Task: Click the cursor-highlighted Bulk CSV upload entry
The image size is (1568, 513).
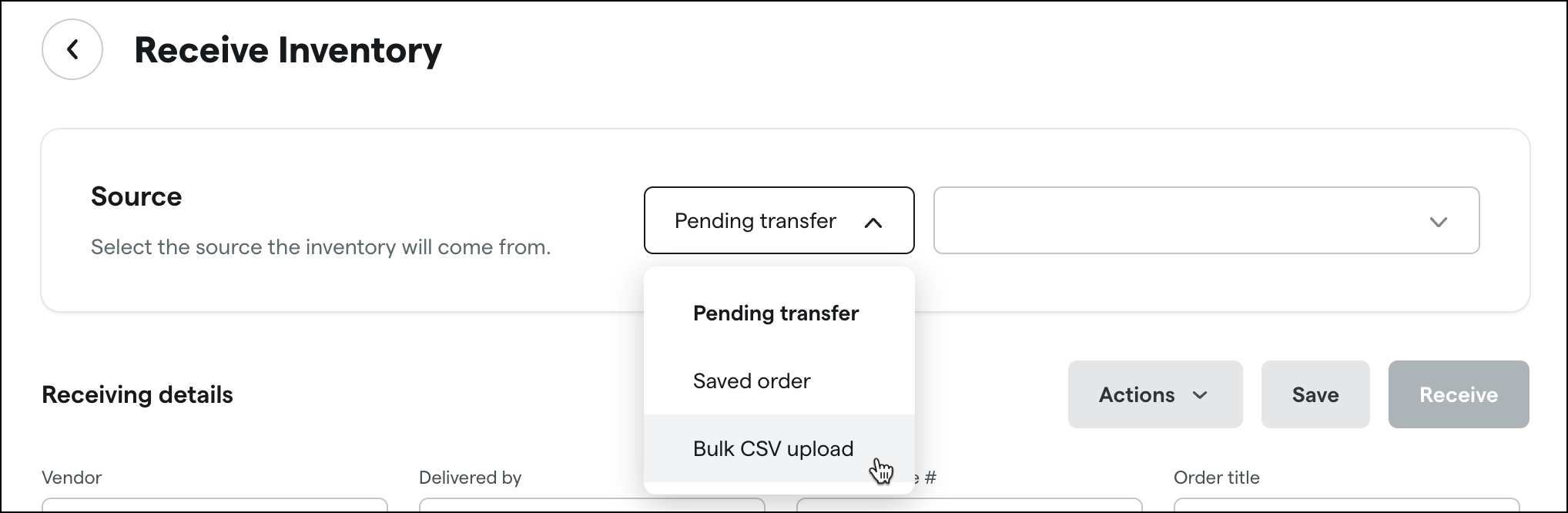Action: [x=772, y=448]
